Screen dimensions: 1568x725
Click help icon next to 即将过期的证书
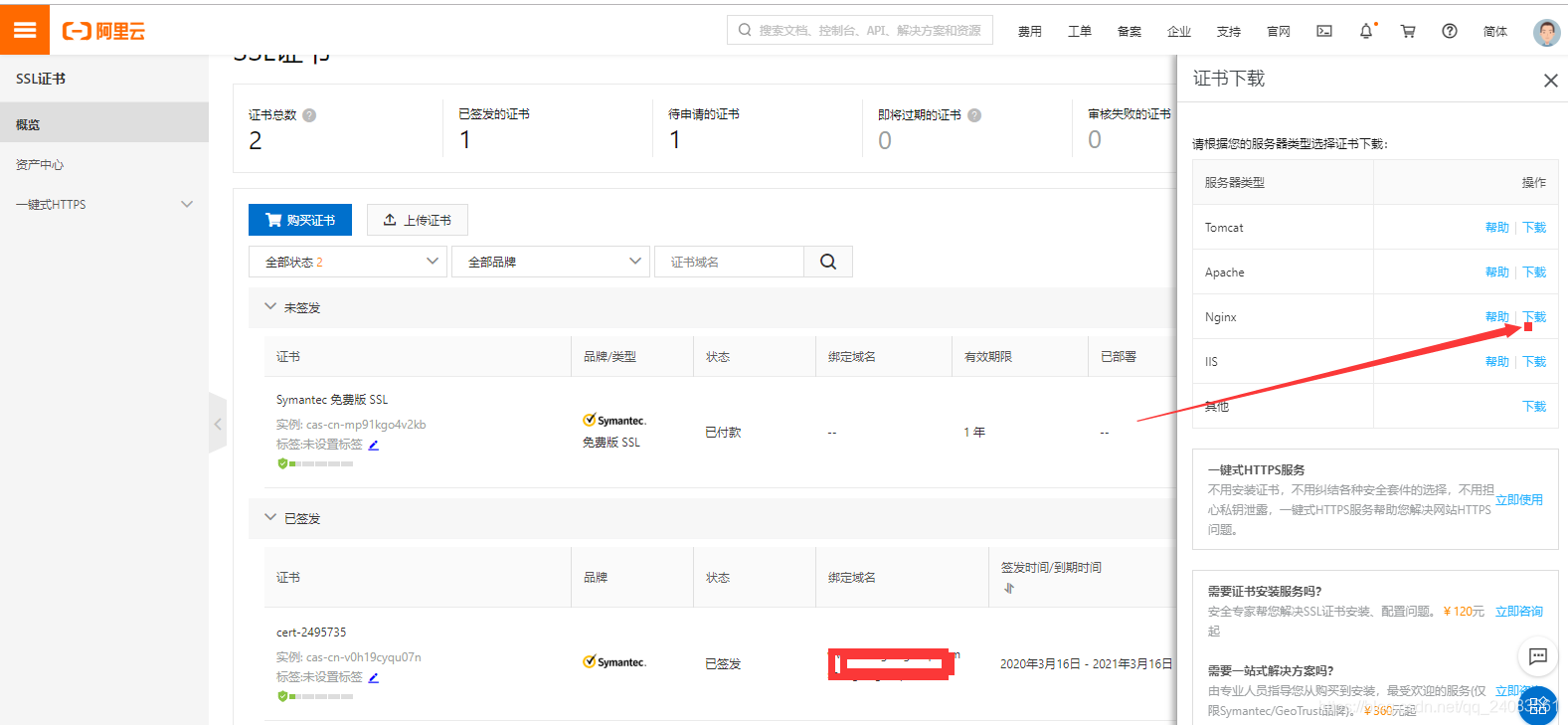click(974, 115)
